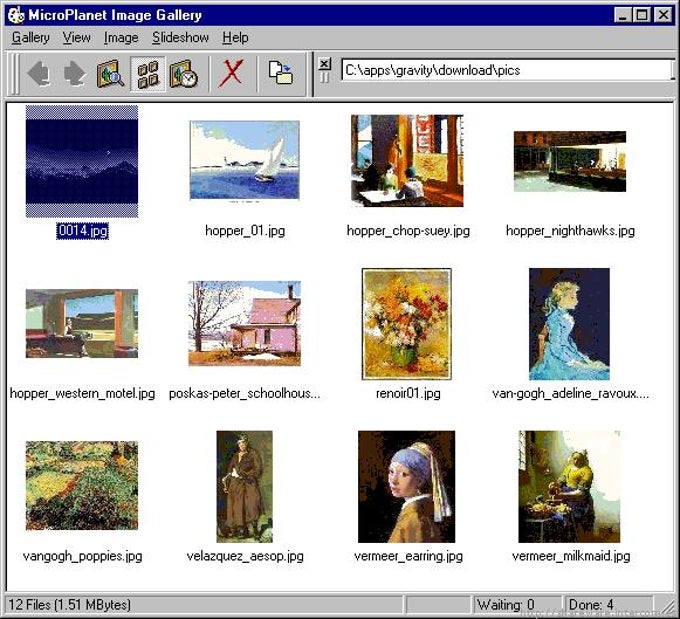This screenshot has height=619, width=680.
Task: Click the hopper_western_motel.jpg file name
Action: point(82,393)
